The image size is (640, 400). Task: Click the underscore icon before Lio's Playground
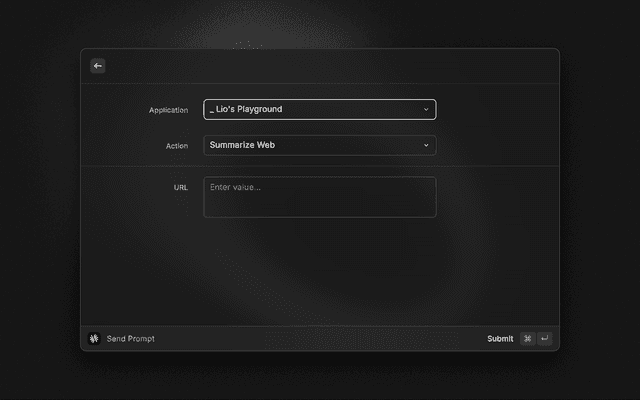pyautogui.click(x=212, y=110)
